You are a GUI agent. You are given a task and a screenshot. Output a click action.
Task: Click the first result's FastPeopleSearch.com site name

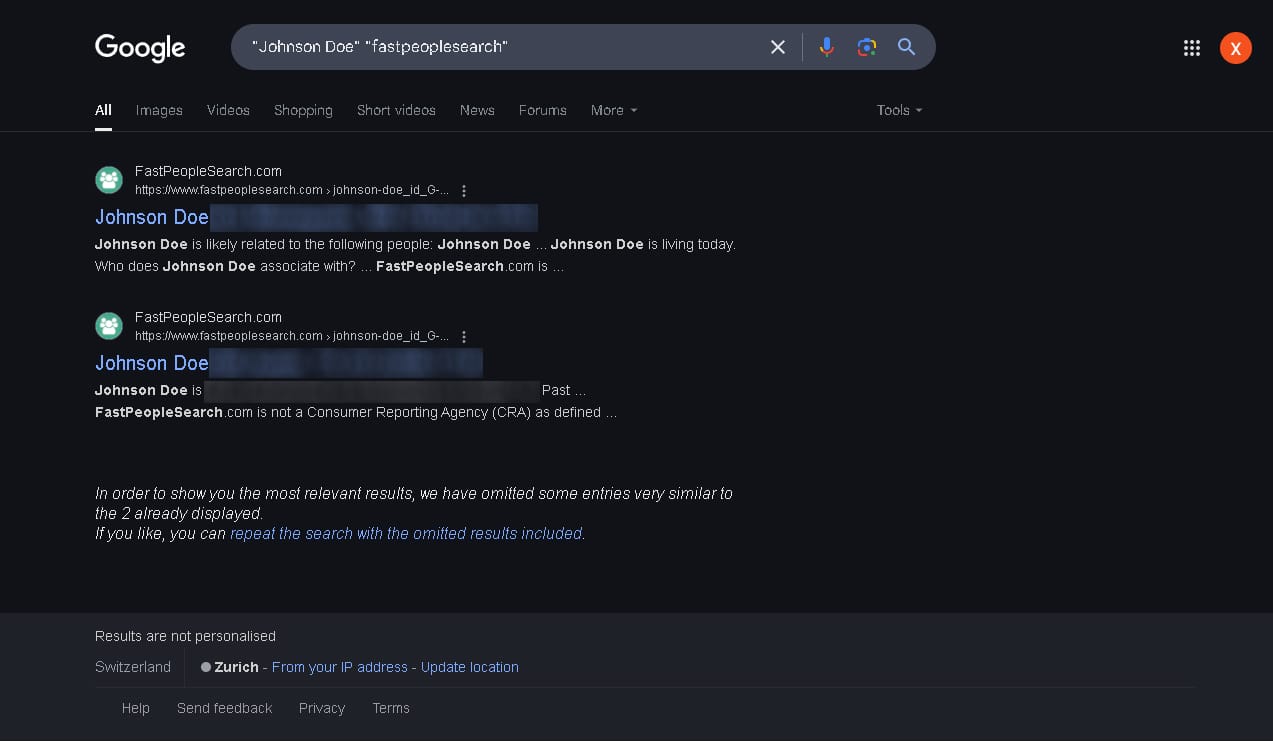click(208, 171)
